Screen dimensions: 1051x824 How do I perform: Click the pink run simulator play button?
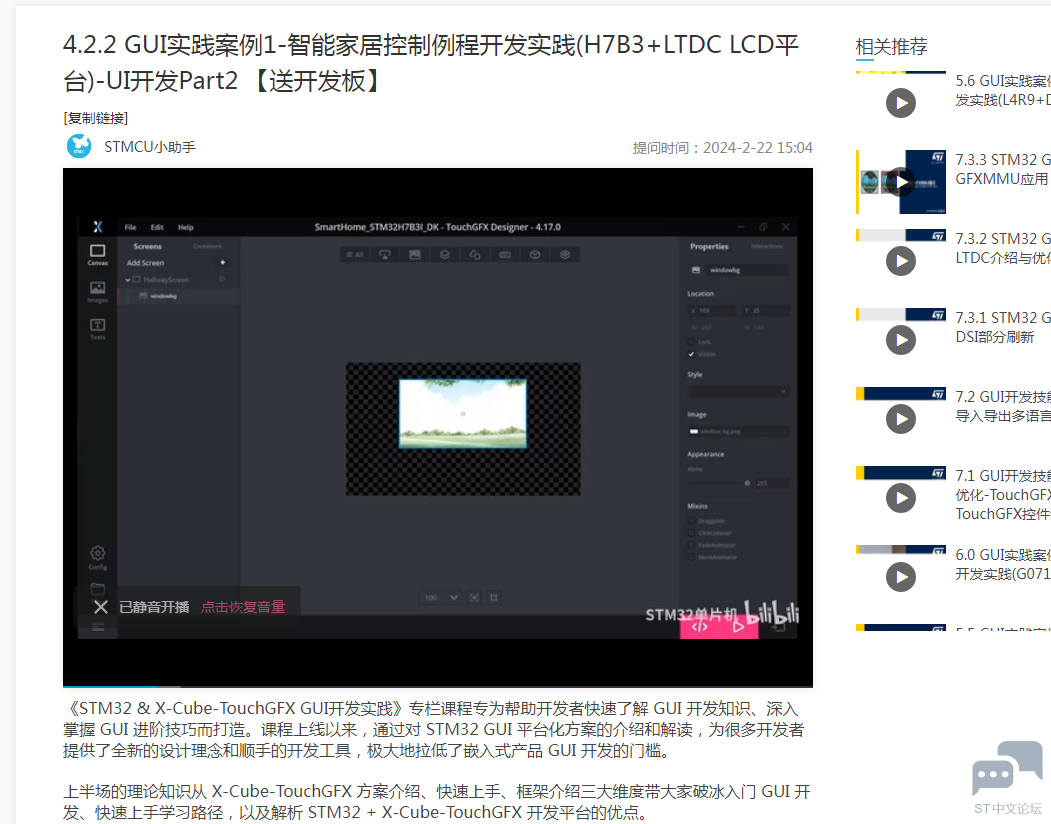tap(739, 627)
